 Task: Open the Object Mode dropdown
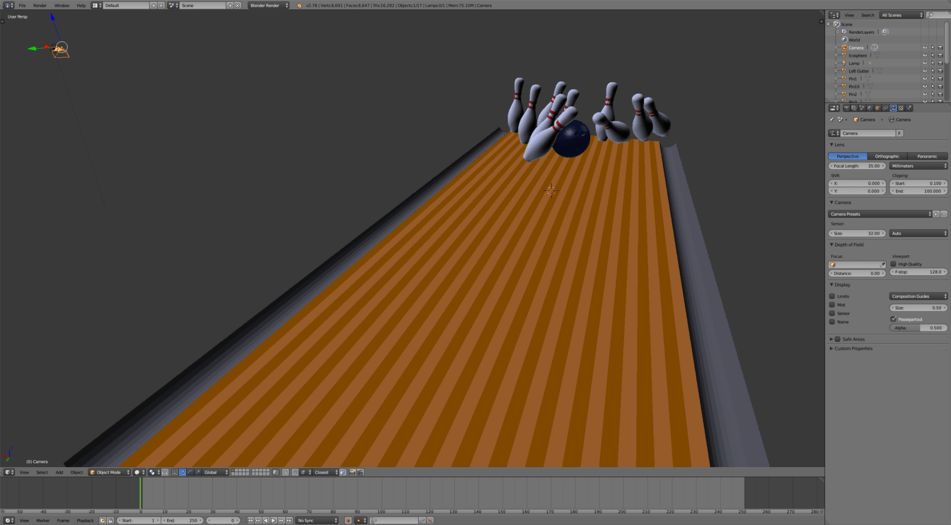coord(109,472)
